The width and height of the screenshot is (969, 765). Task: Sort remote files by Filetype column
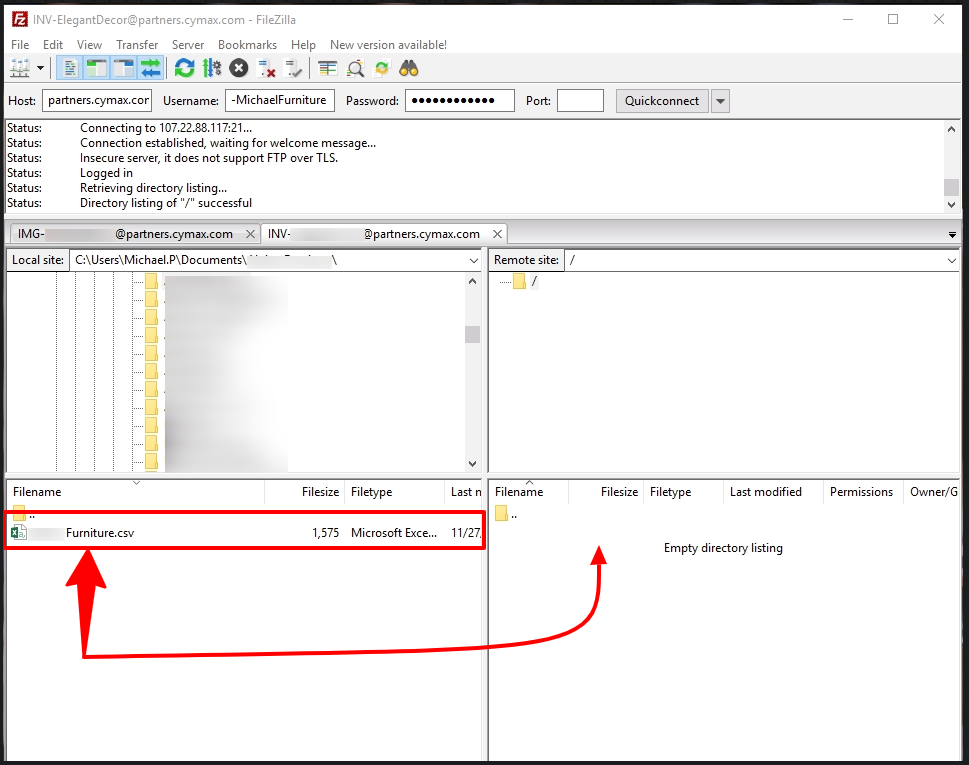[683, 492]
